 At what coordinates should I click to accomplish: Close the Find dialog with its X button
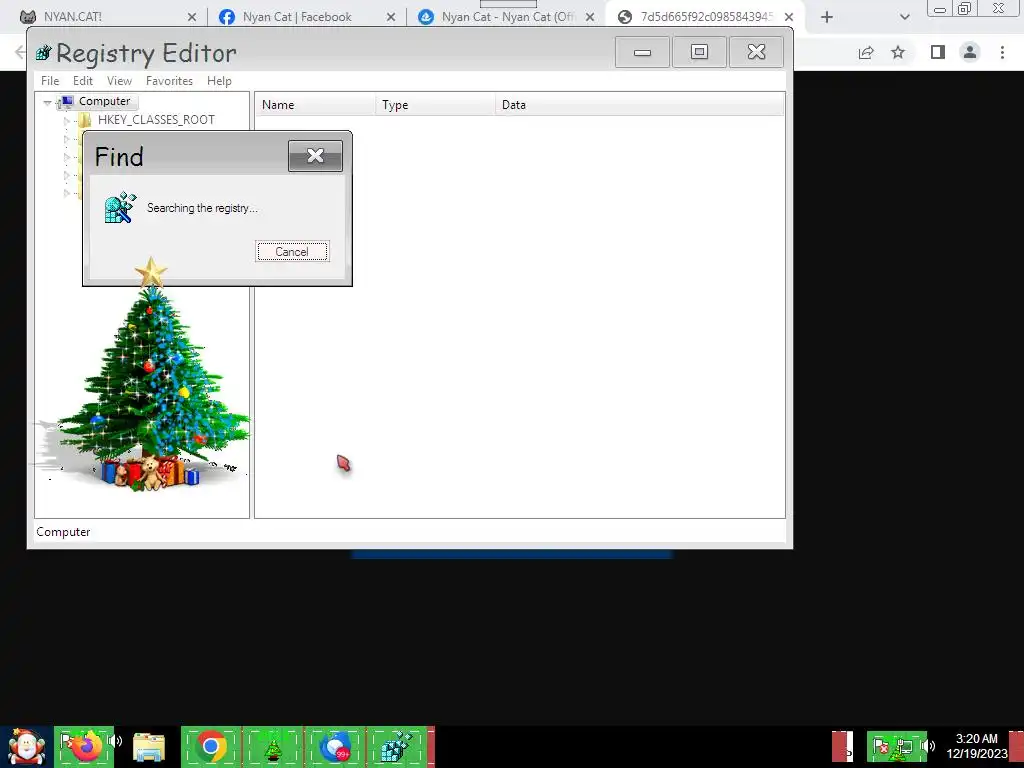point(315,155)
